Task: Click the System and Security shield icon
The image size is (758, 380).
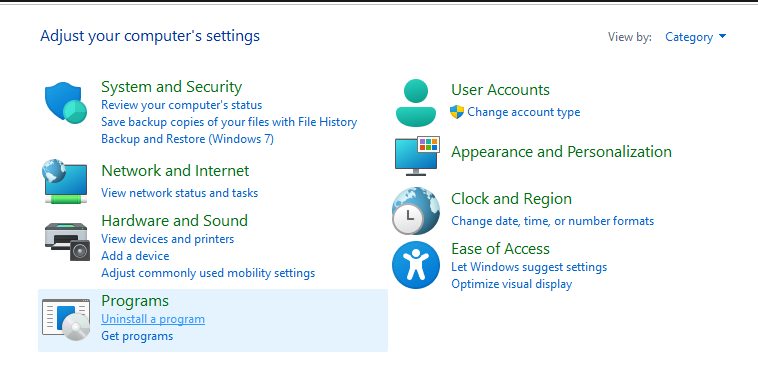Action: (66, 102)
